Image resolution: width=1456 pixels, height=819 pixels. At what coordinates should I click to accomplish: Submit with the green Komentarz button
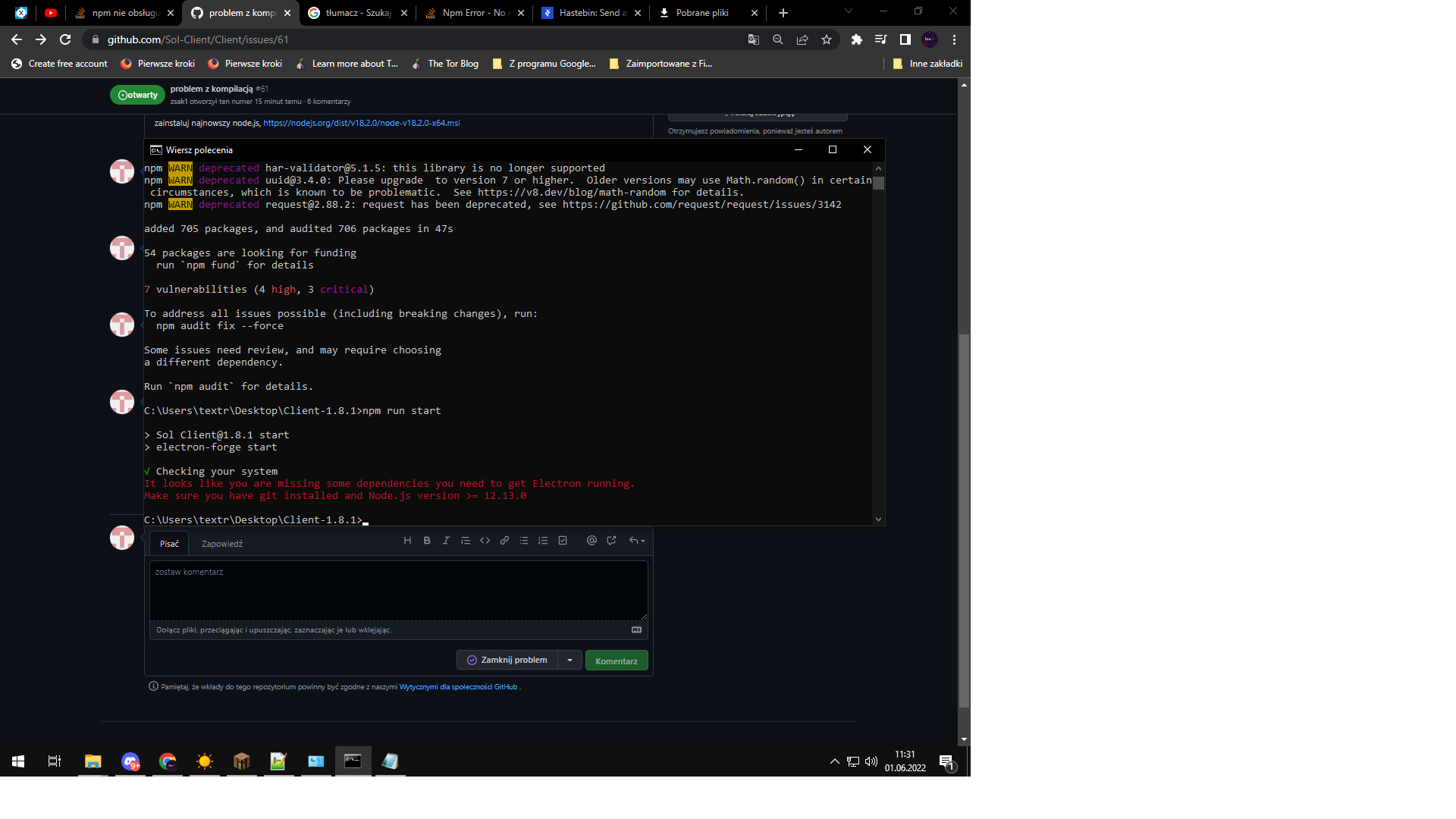tap(616, 661)
